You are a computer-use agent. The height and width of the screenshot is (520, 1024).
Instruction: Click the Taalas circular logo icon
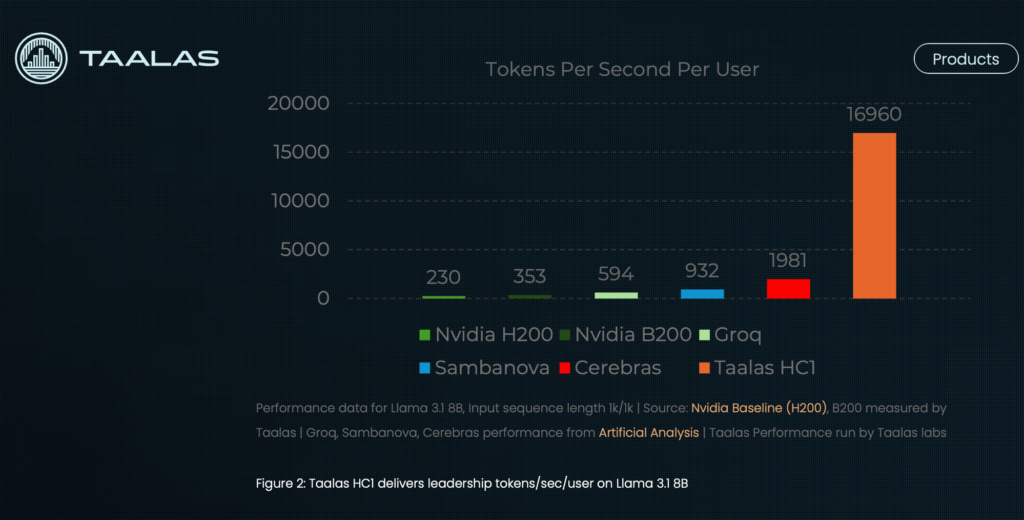(x=41, y=59)
